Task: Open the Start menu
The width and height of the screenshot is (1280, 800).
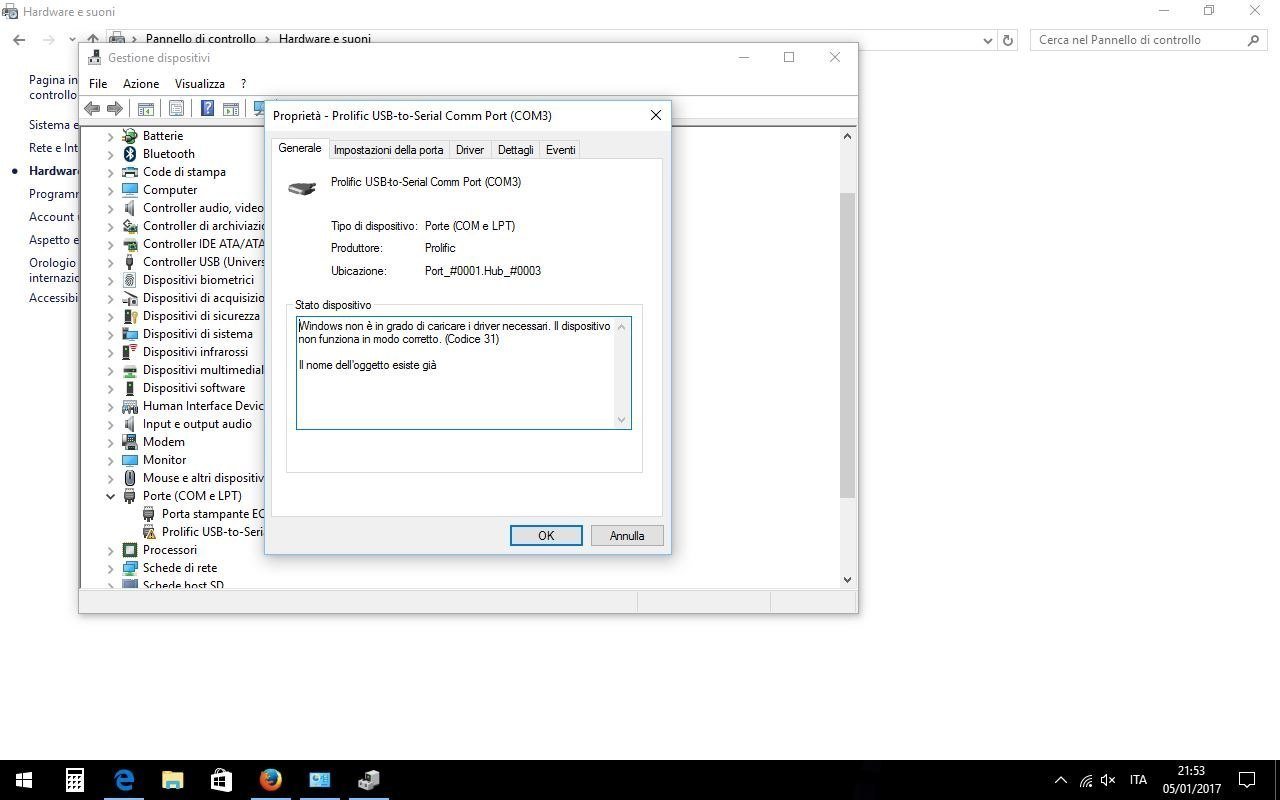Action: (24, 780)
